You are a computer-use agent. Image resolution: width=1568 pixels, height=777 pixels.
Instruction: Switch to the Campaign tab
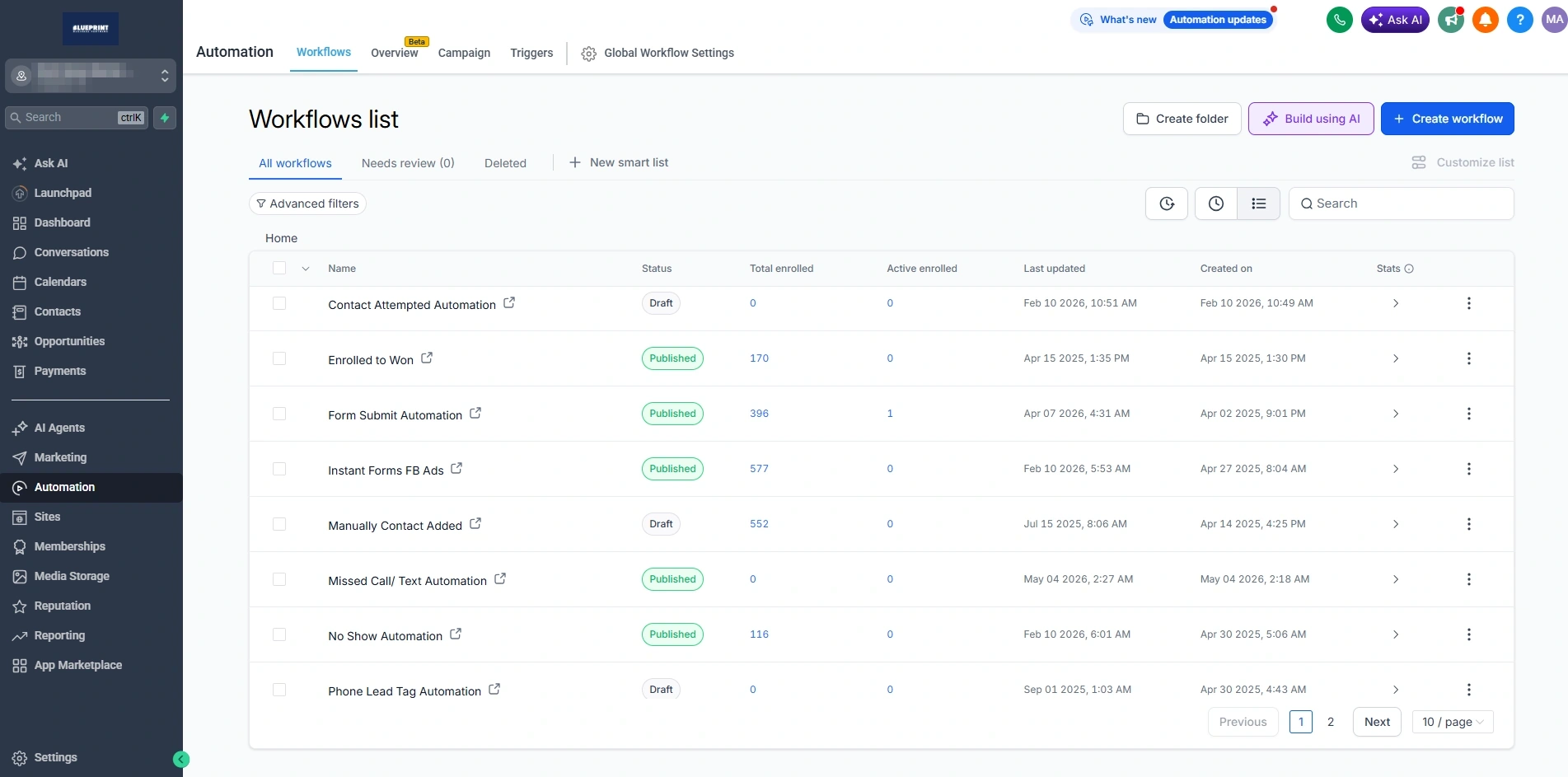coord(464,53)
